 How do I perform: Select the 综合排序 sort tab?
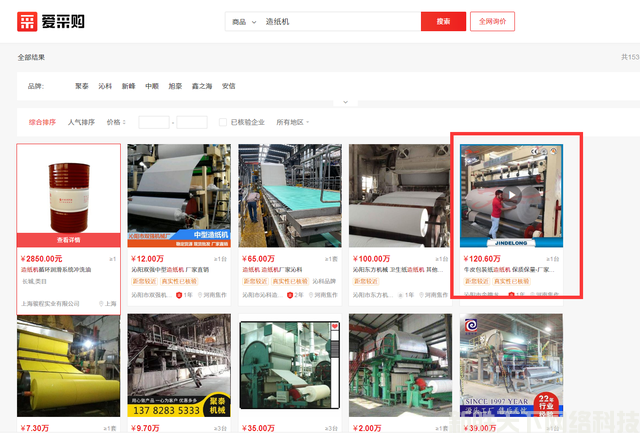click(x=41, y=122)
